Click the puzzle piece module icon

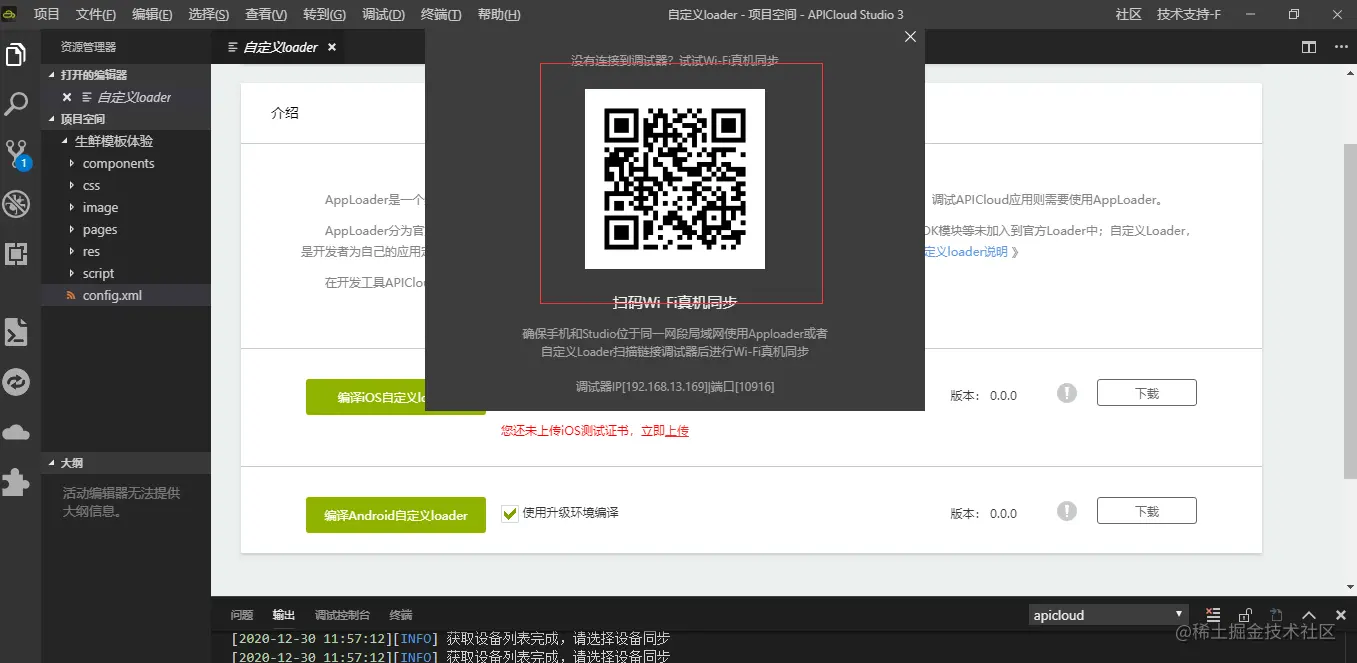click(x=16, y=482)
